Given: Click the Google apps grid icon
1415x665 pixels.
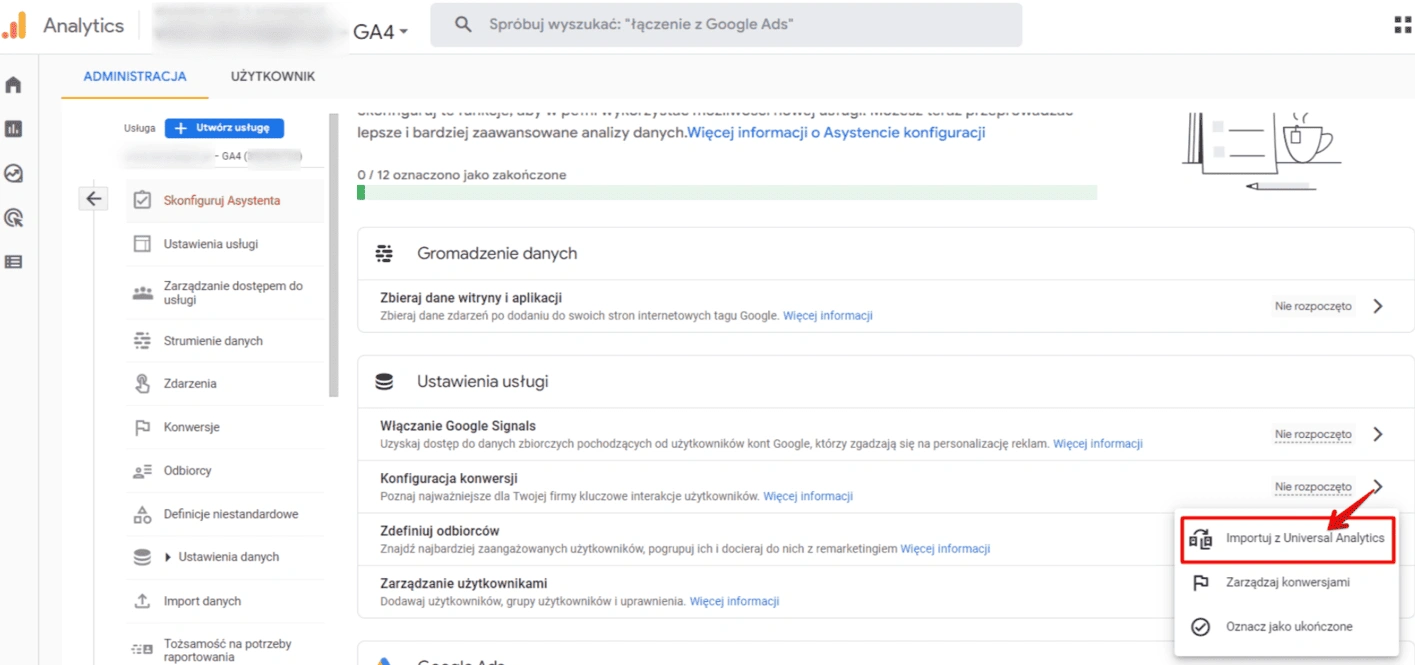Looking at the screenshot, I should (1402, 26).
